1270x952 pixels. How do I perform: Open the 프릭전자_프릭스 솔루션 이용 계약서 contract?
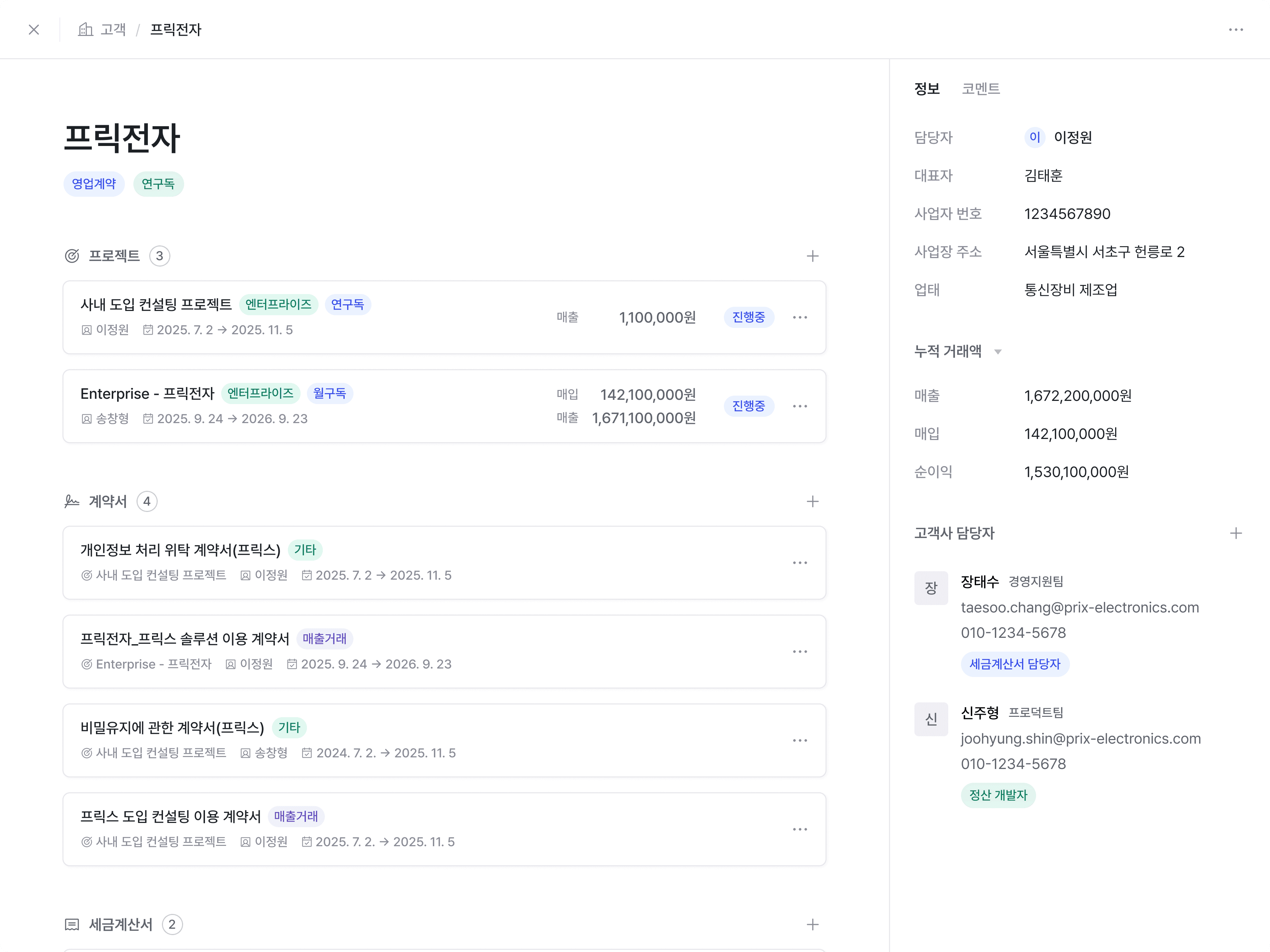pos(185,639)
